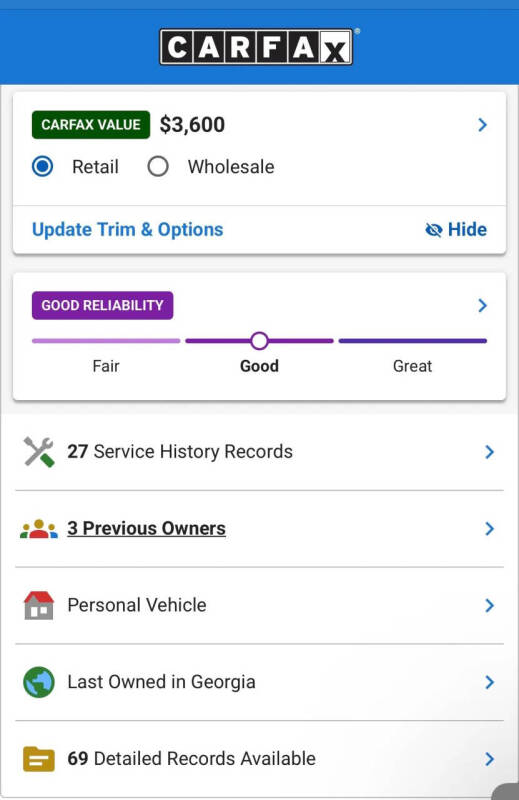519x800 pixels.
Task: Click the green CARFAX VALUE badge
Action: pos(91,125)
